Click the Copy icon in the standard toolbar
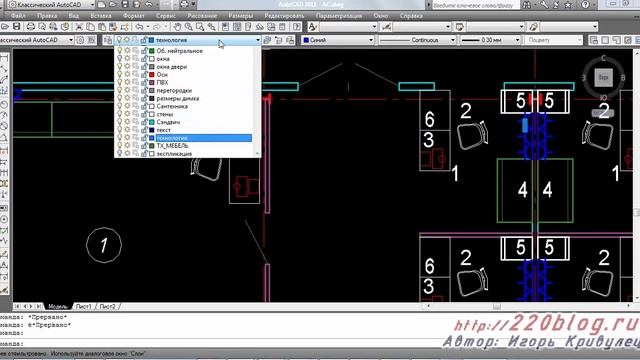This screenshot has height=360, width=640. click(90, 27)
